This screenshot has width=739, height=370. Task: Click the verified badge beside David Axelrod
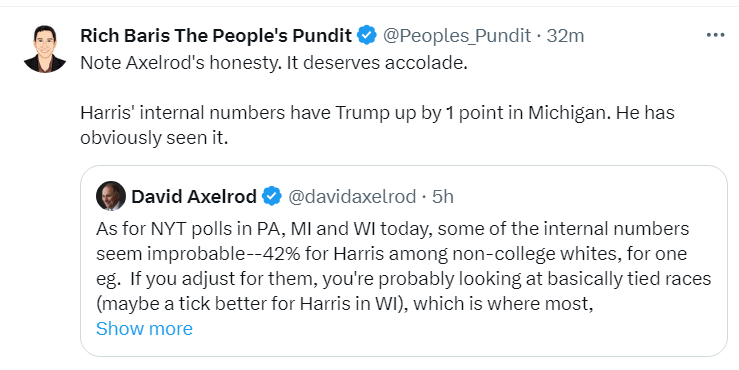tap(272, 196)
